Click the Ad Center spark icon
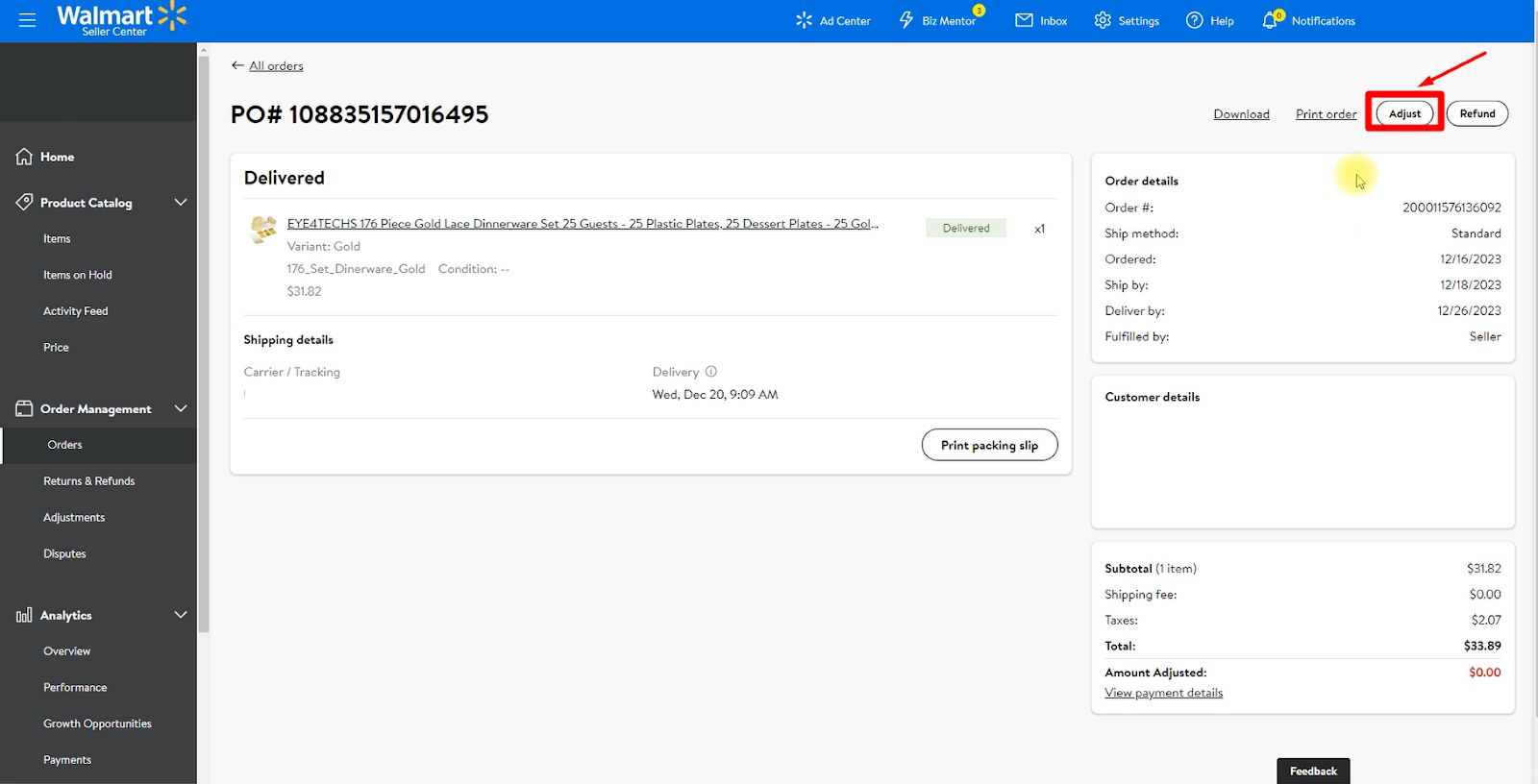Screen dimensions: 1538x784 pyautogui.click(x=804, y=20)
